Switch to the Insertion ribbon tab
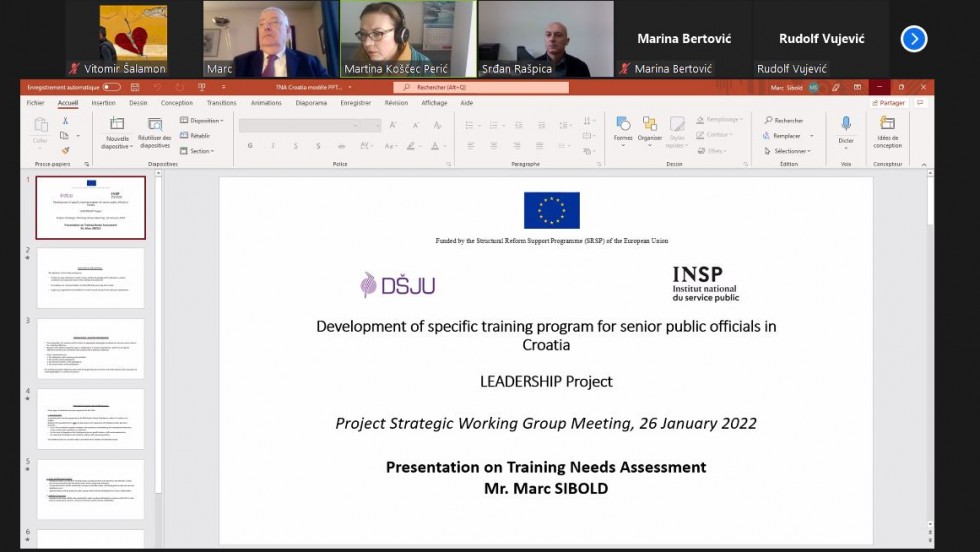 coord(103,103)
